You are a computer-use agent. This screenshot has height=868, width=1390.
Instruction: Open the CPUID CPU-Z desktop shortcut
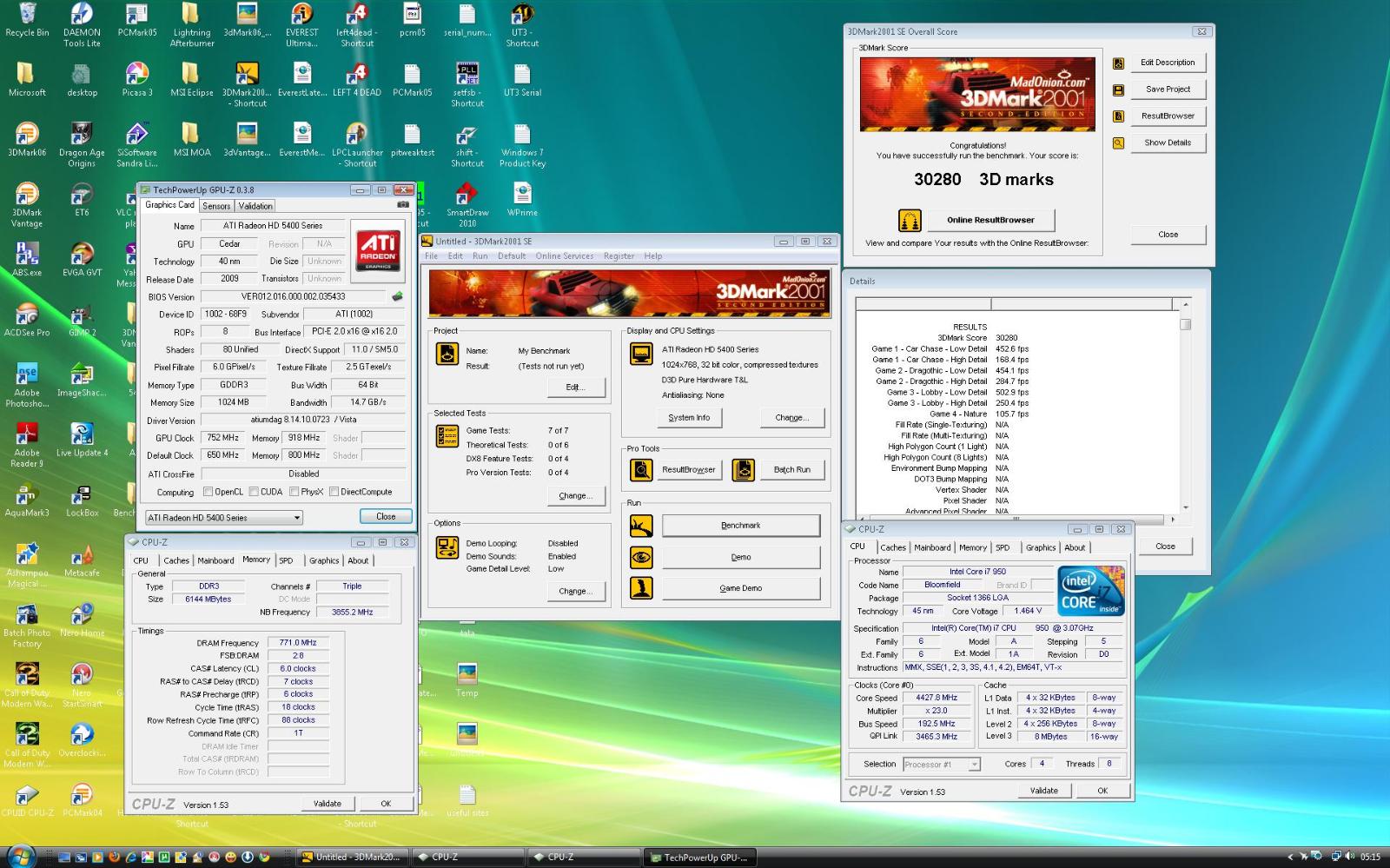27,801
